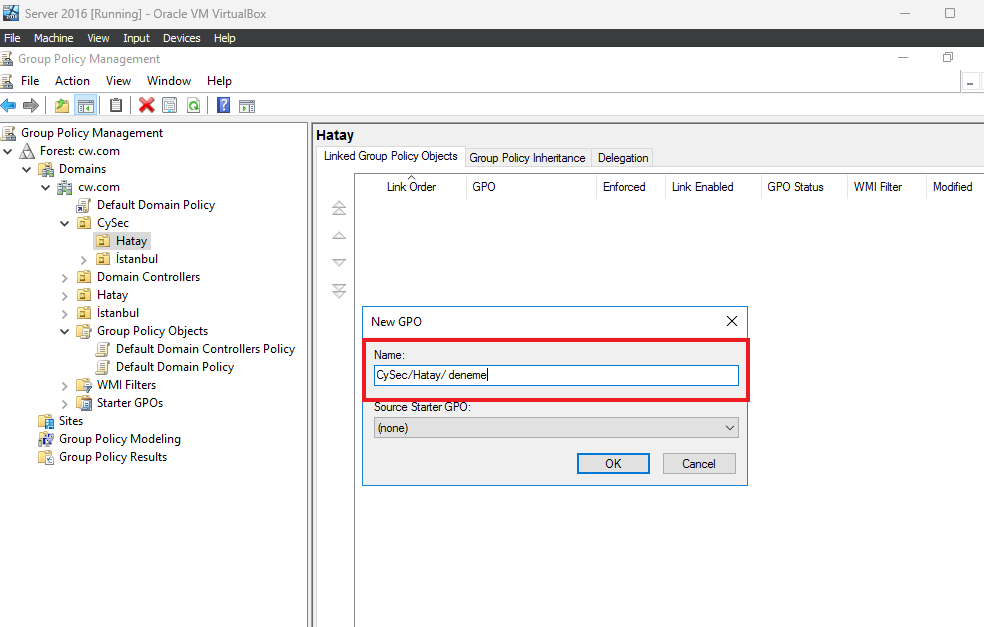
Task: Click the Default Domain Controllers Policy scroll icon
Action: pos(102,349)
